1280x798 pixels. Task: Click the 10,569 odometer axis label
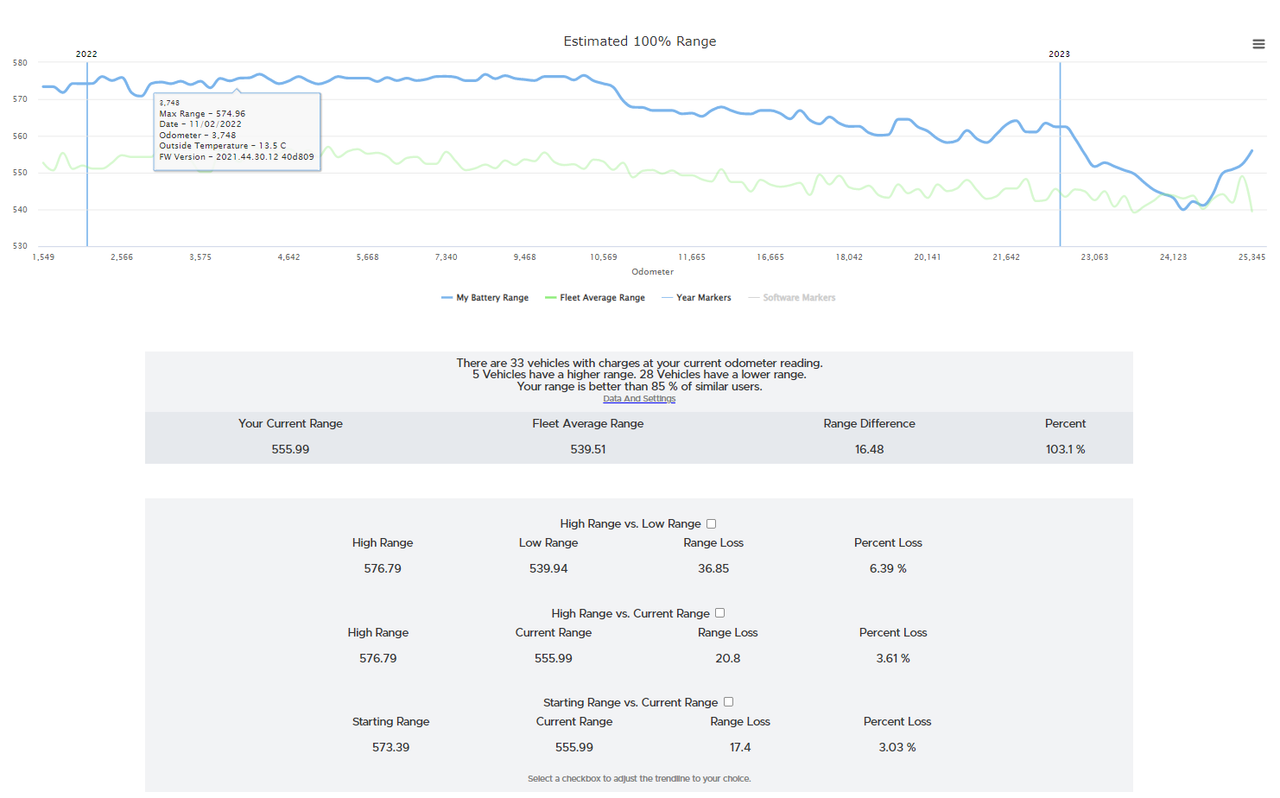603,258
